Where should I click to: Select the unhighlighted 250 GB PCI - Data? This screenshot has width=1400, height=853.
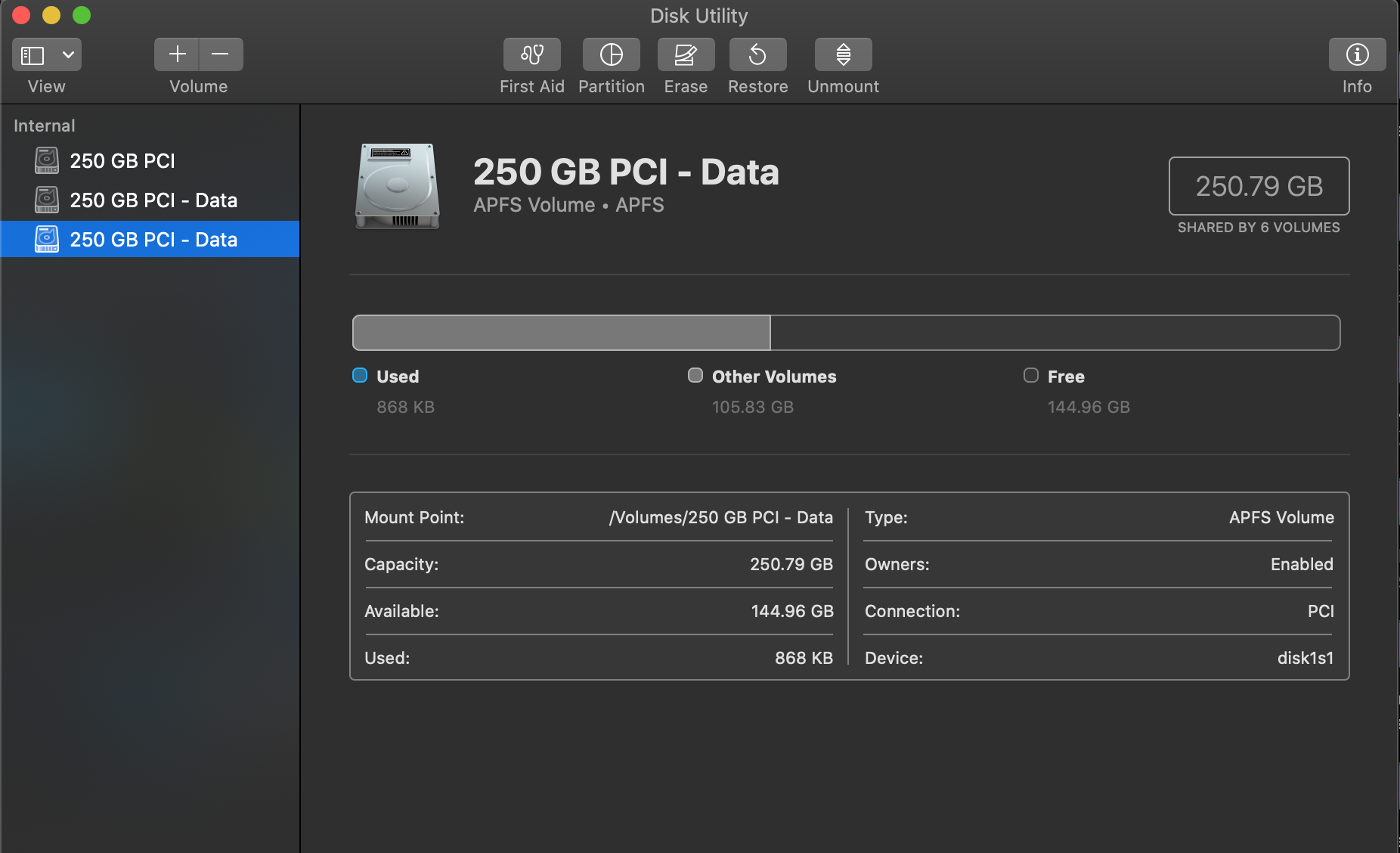(153, 200)
